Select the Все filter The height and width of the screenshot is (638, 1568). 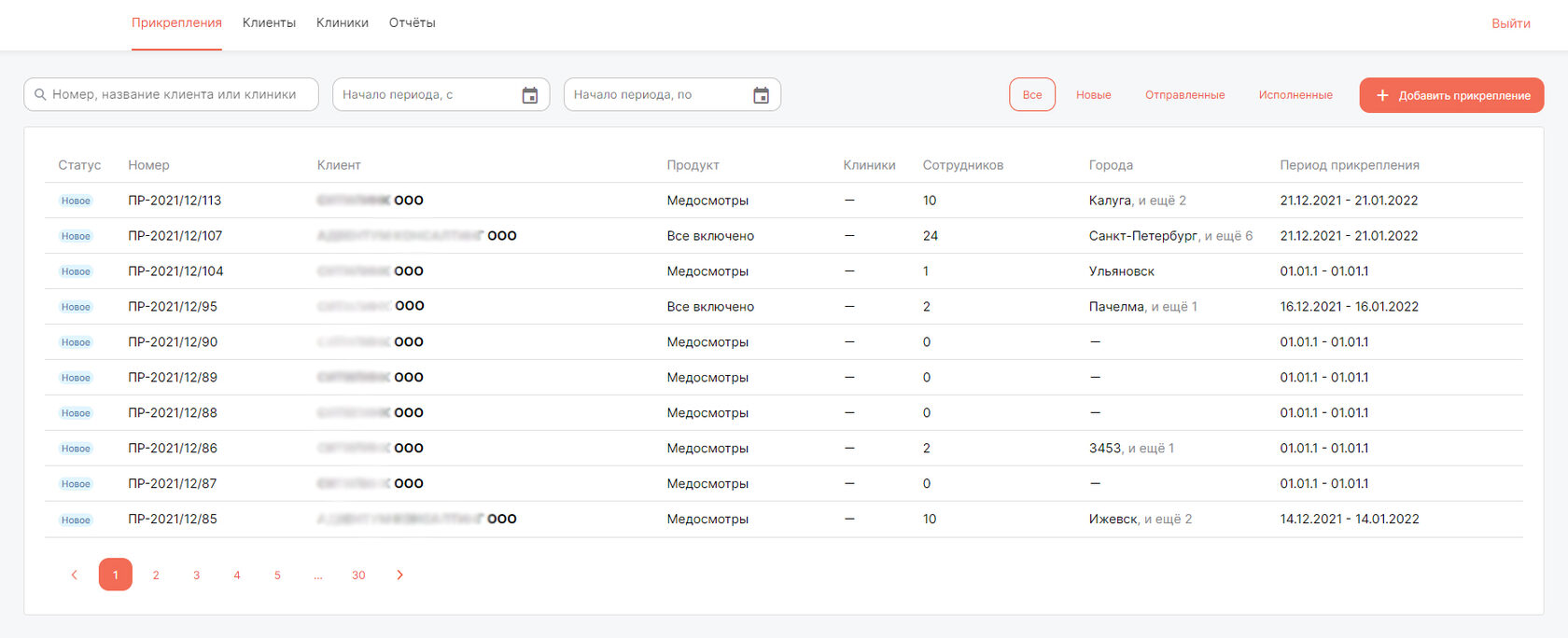[1031, 95]
